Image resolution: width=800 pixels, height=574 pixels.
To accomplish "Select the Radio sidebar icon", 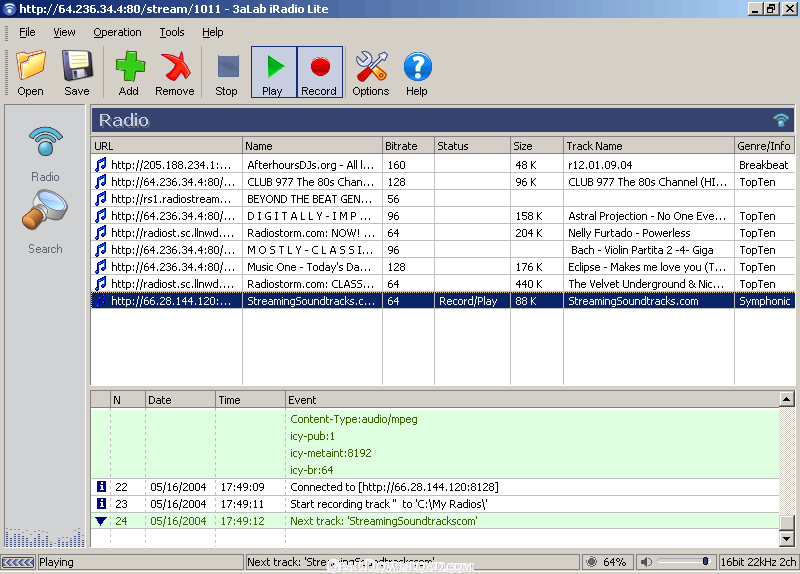I will click(45, 141).
